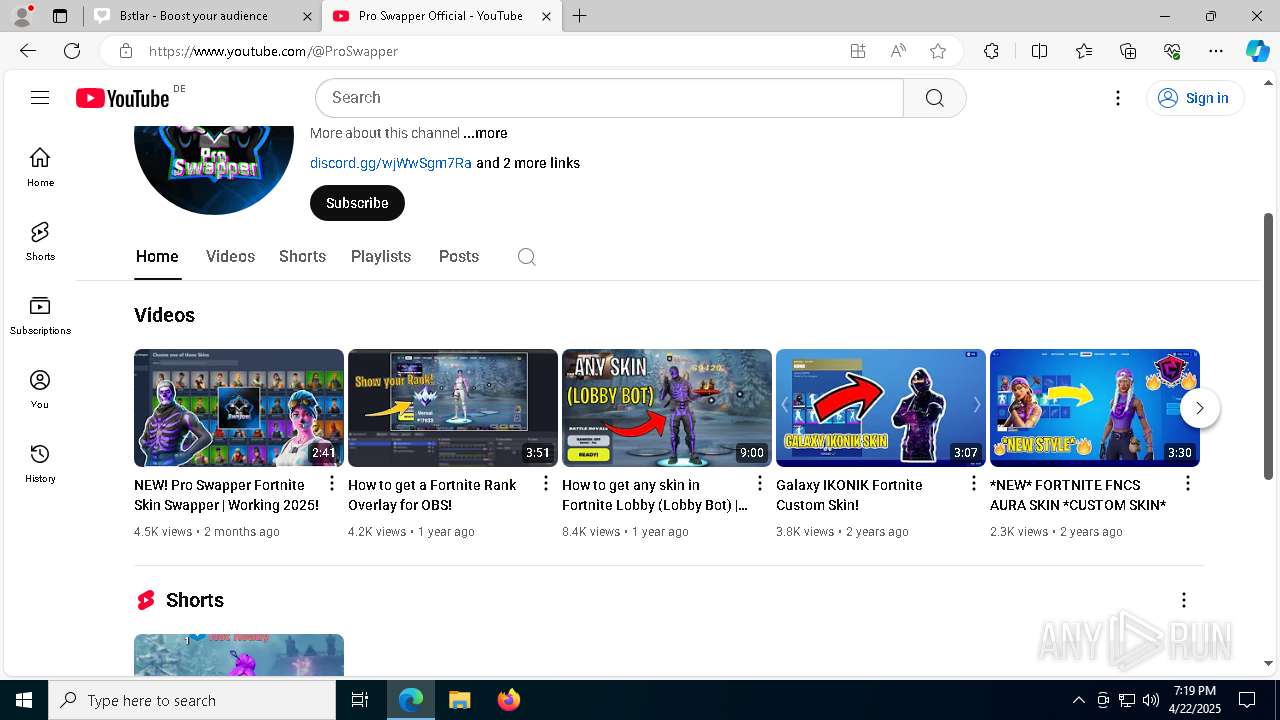The image size is (1280, 720).
Task: Open History in the left sidebar
Action: click(40, 463)
